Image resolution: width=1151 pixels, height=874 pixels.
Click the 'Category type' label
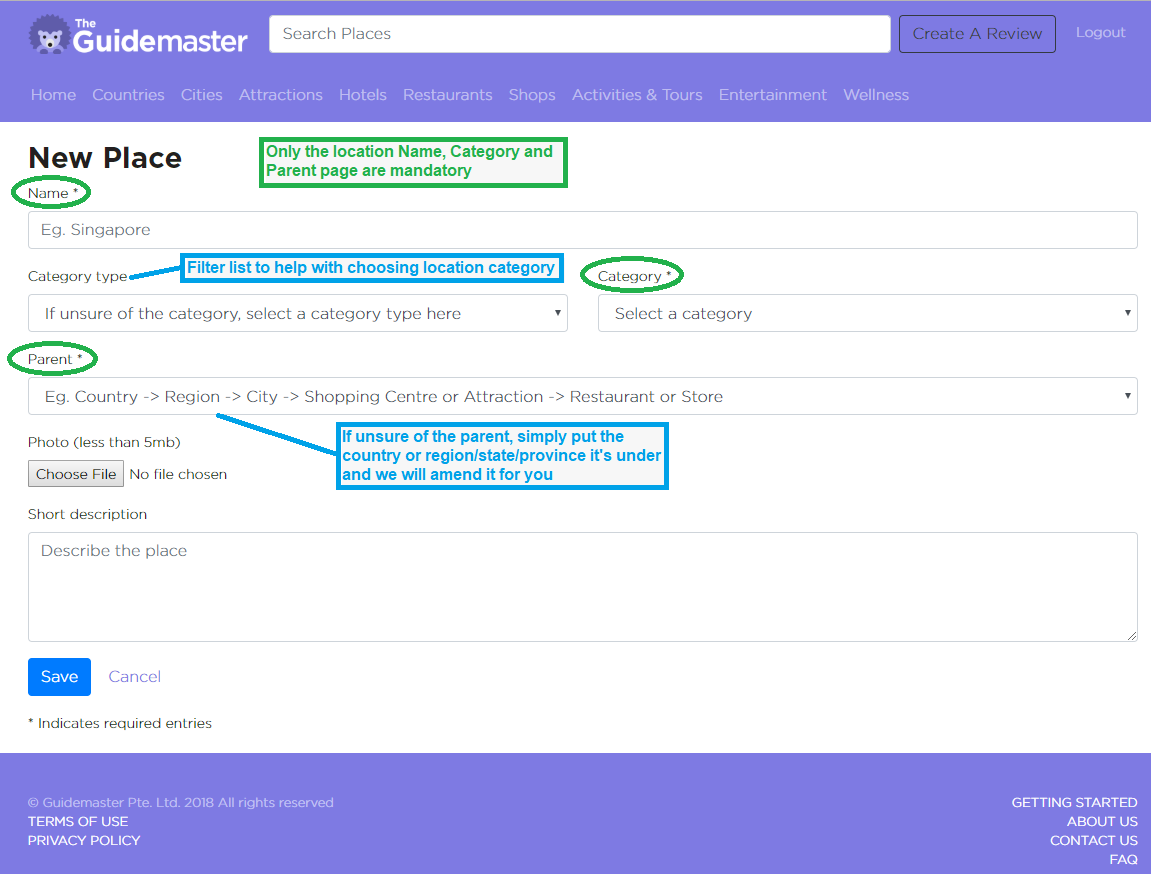pos(78,277)
